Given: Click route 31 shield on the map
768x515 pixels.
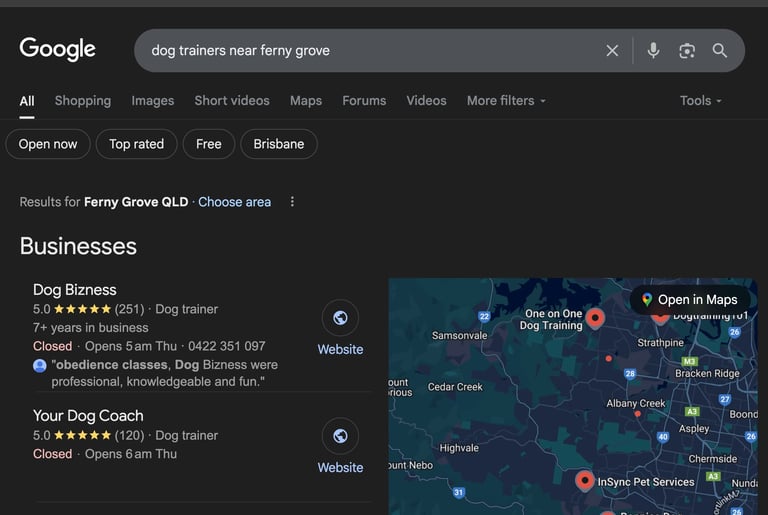Looking at the screenshot, I should pos(458,492).
